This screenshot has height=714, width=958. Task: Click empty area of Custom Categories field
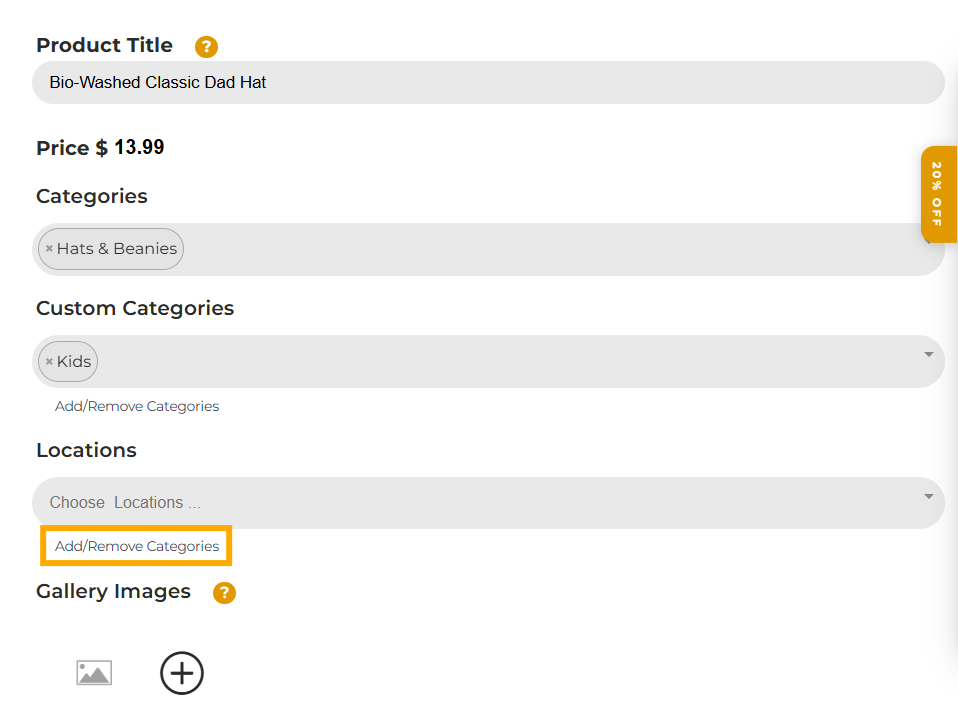point(507,362)
